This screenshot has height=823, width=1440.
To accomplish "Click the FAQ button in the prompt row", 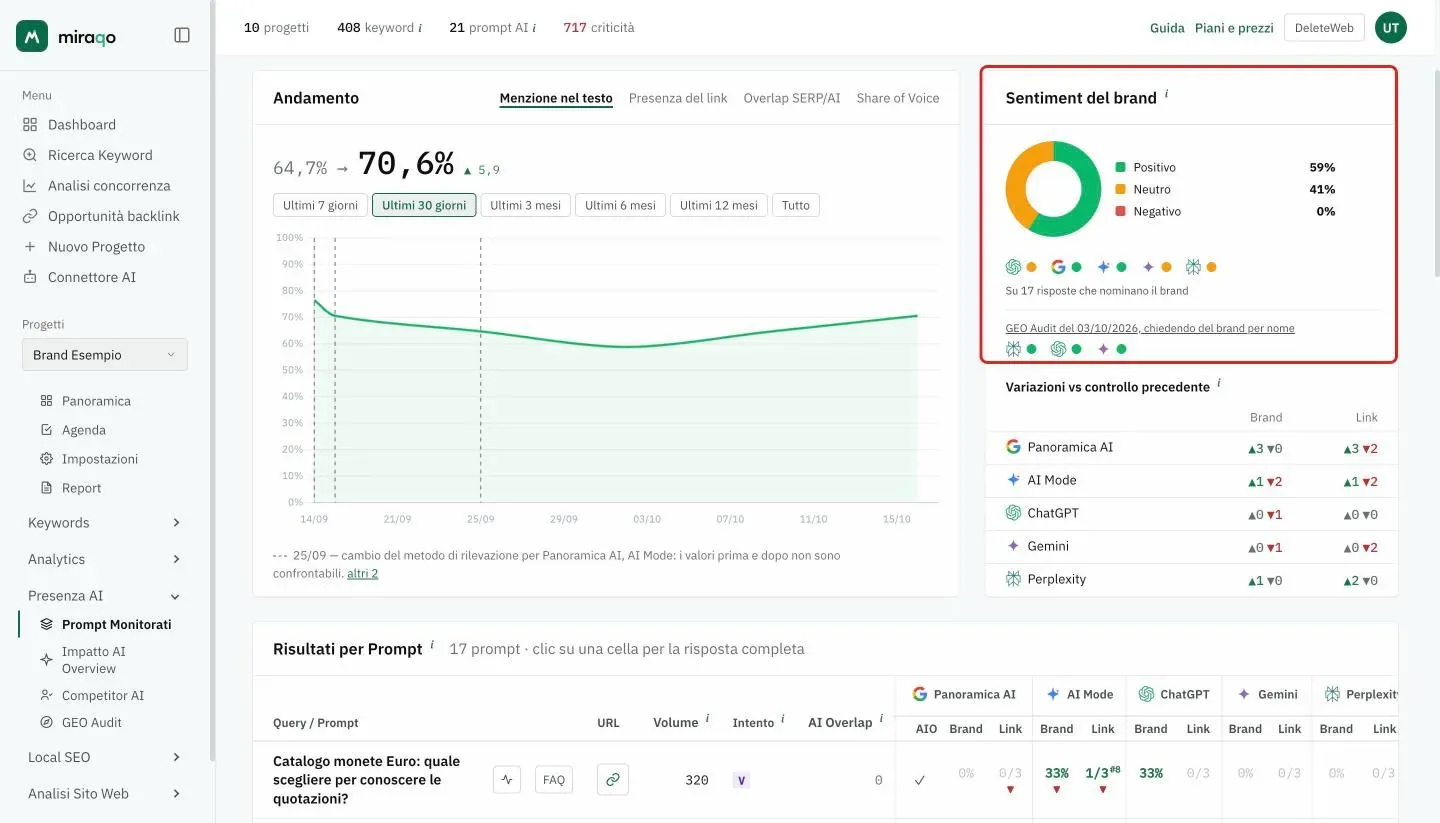I will 554,779.
